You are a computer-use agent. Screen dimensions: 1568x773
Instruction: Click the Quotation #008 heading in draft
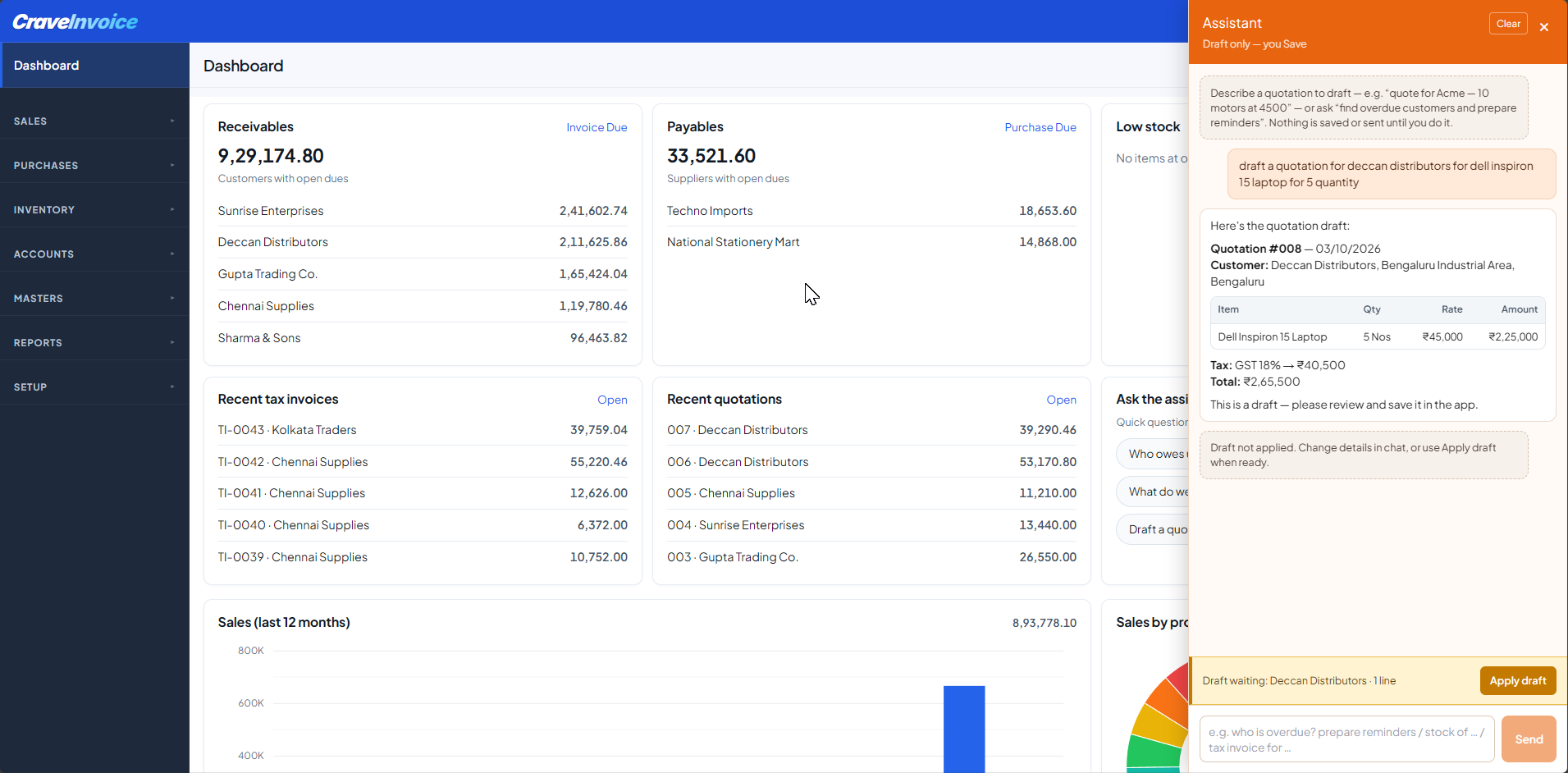[1255, 249]
